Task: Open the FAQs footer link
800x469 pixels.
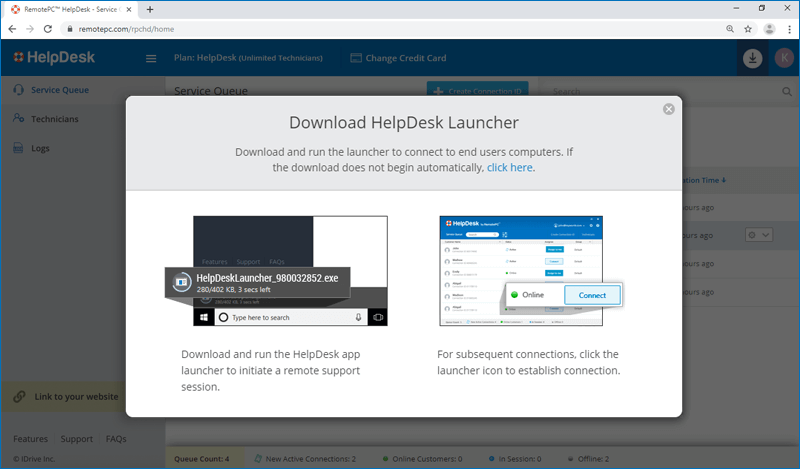Action: click(116, 439)
